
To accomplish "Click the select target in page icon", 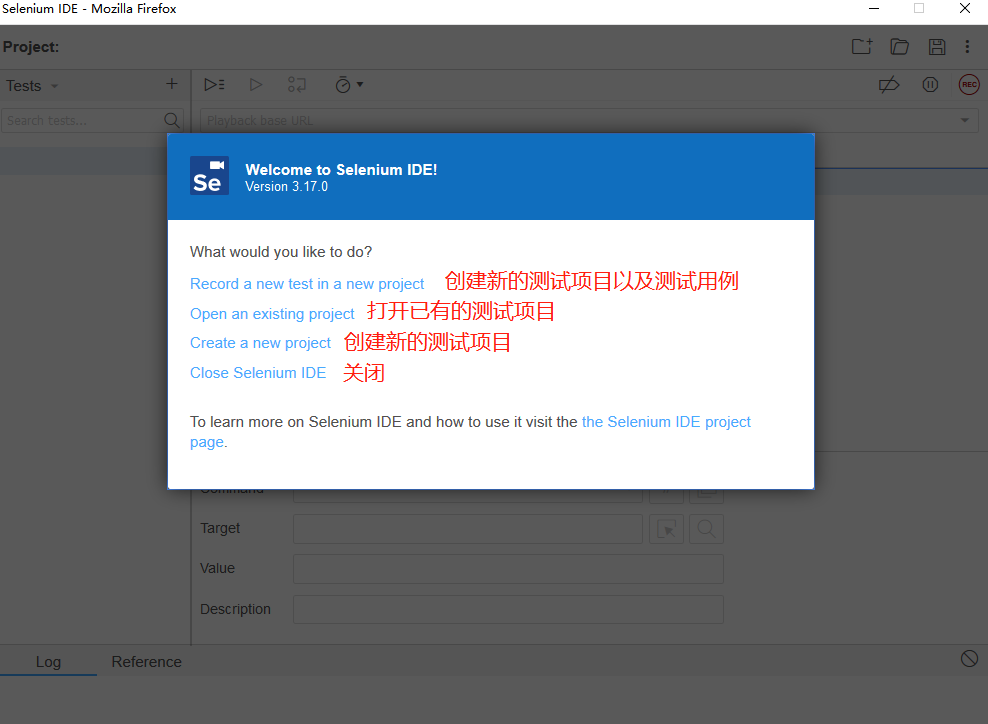I will (667, 529).
